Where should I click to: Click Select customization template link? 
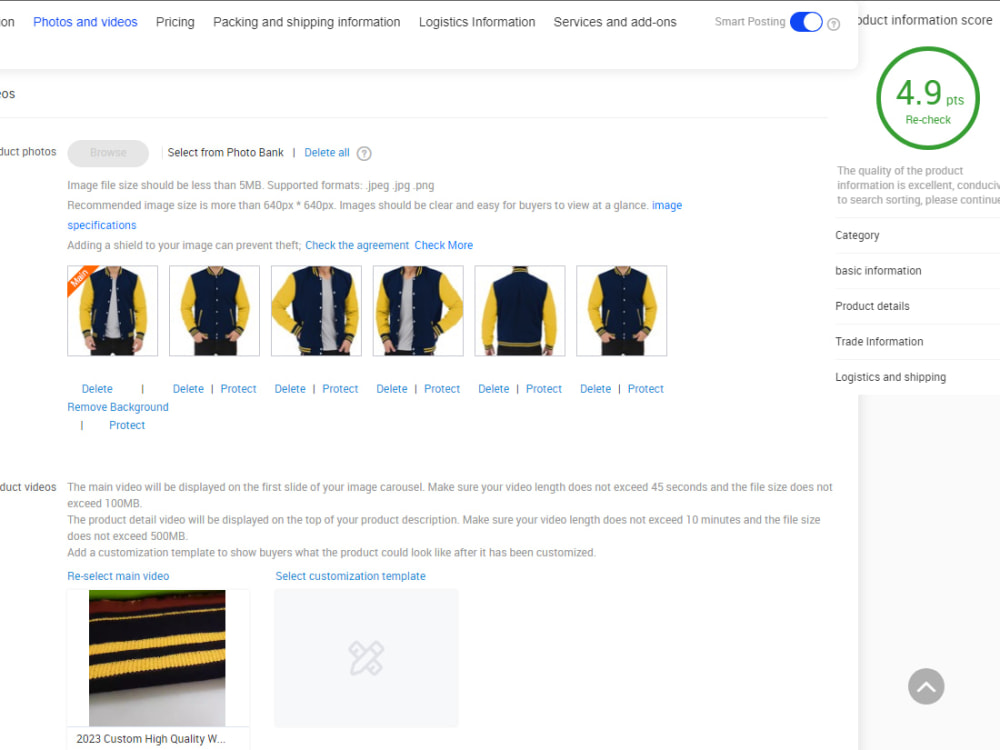(350, 576)
